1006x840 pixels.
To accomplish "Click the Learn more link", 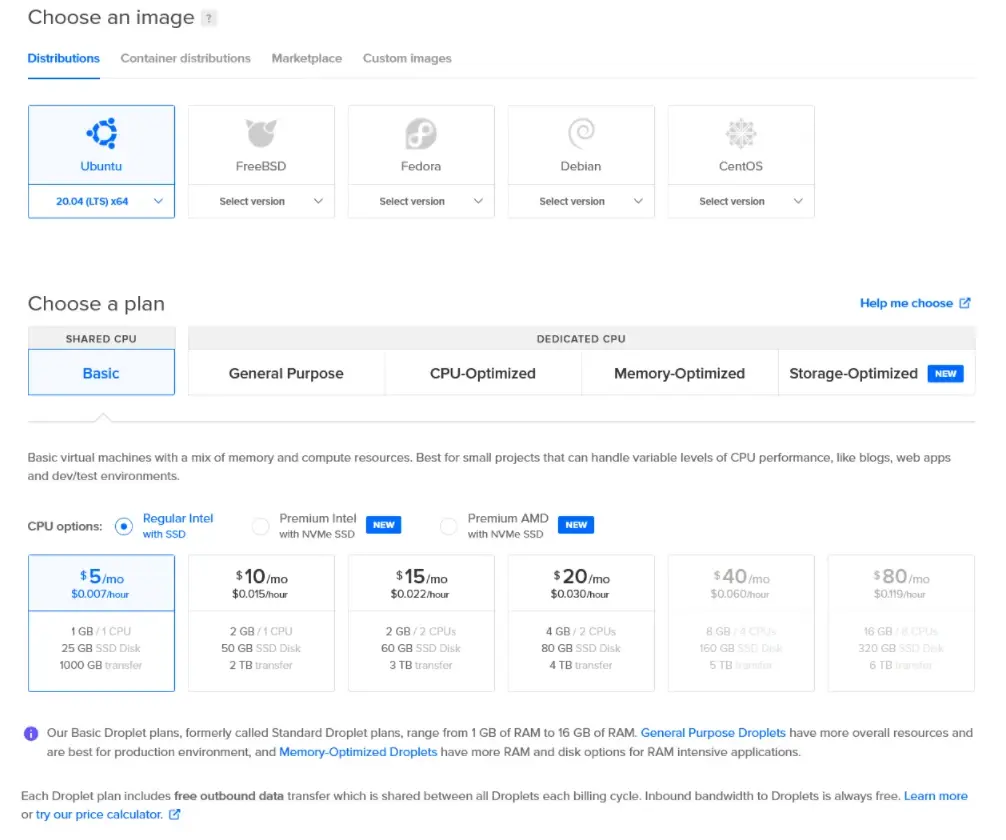I will 935,796.
